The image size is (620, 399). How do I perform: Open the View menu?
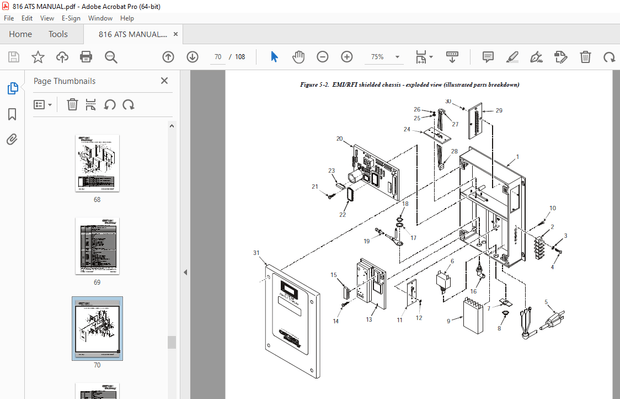click(x=47, y=18)
